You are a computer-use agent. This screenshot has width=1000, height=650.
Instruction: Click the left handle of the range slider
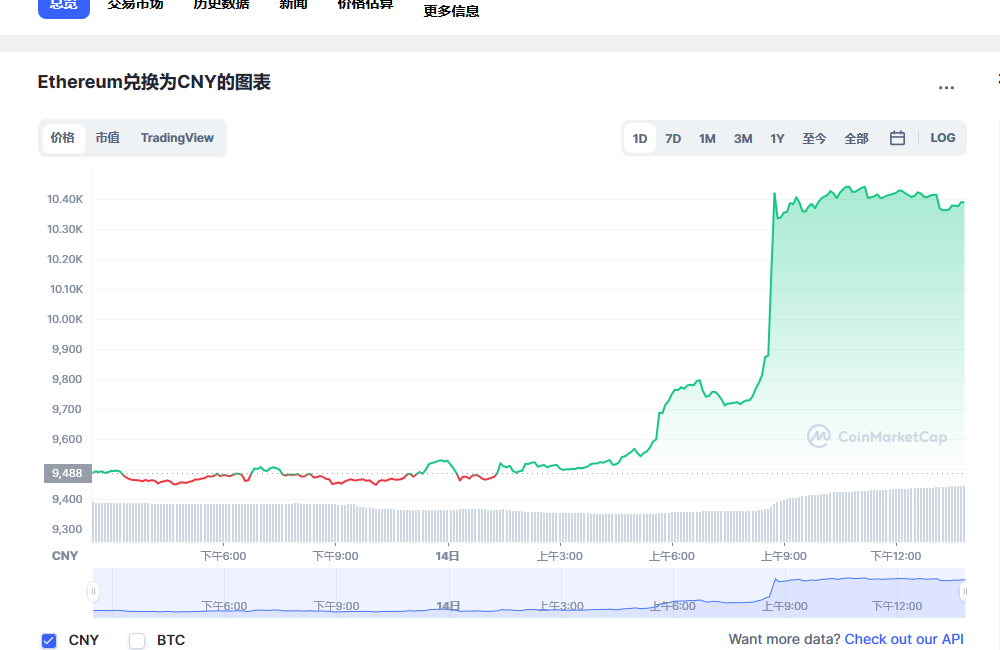click(93, 591)
